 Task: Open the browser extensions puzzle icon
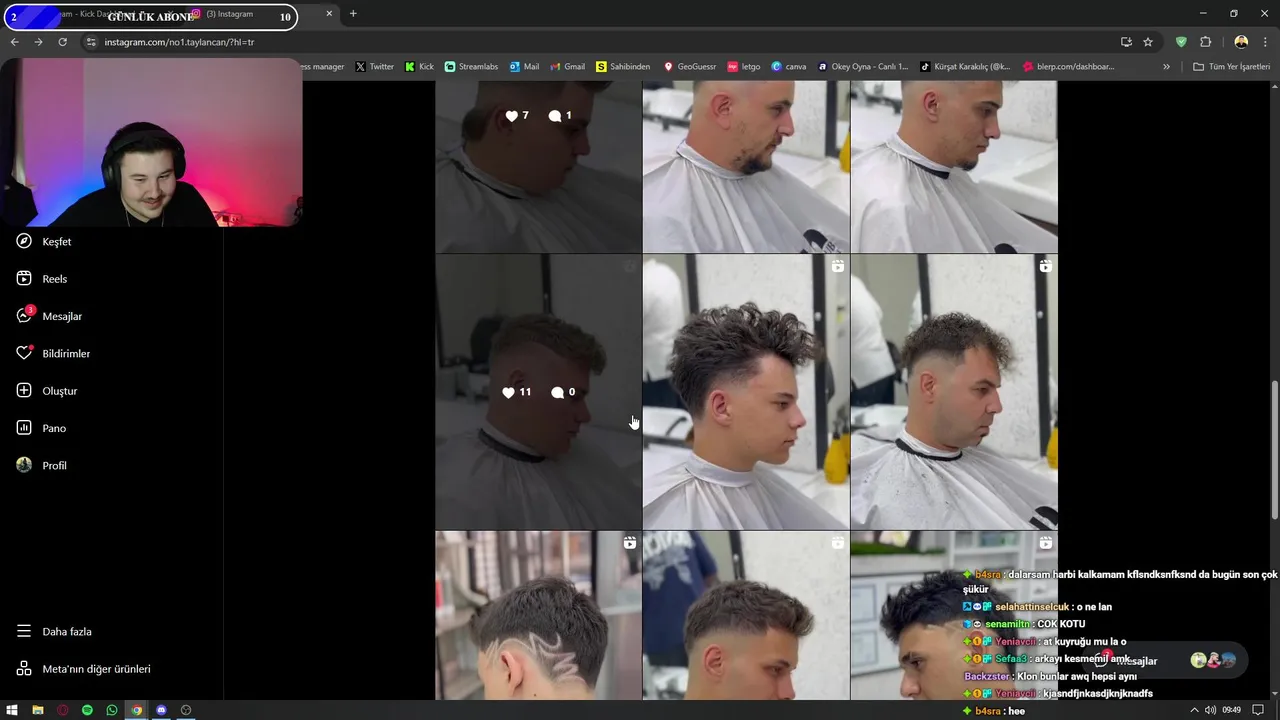point(1205,42)
